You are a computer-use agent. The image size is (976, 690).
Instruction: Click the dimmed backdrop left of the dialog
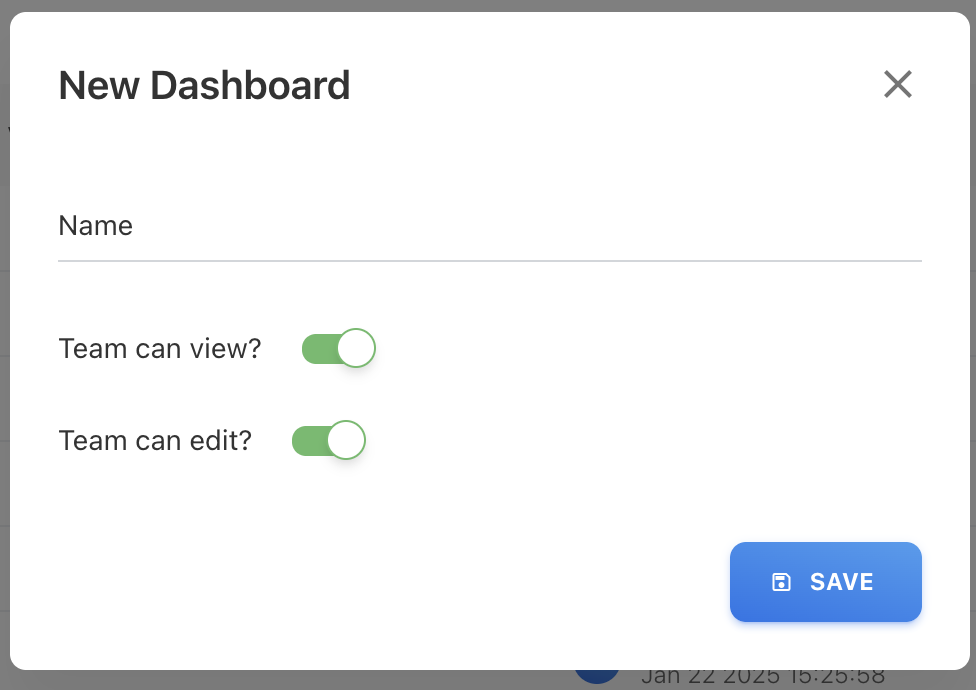(x=4, y=400)
